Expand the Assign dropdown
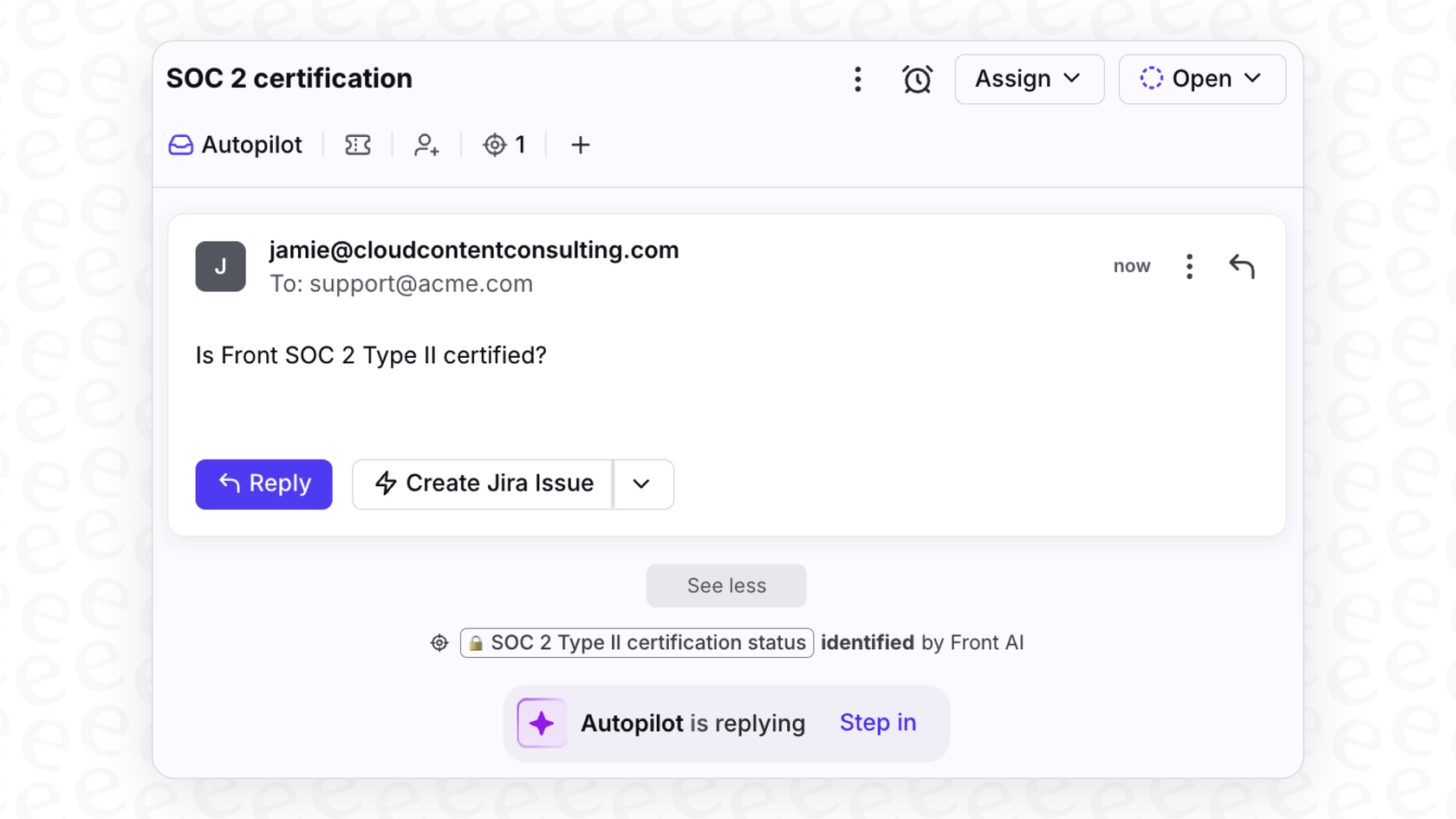This screenshot has width=1456, height=819. [1029, 79]
